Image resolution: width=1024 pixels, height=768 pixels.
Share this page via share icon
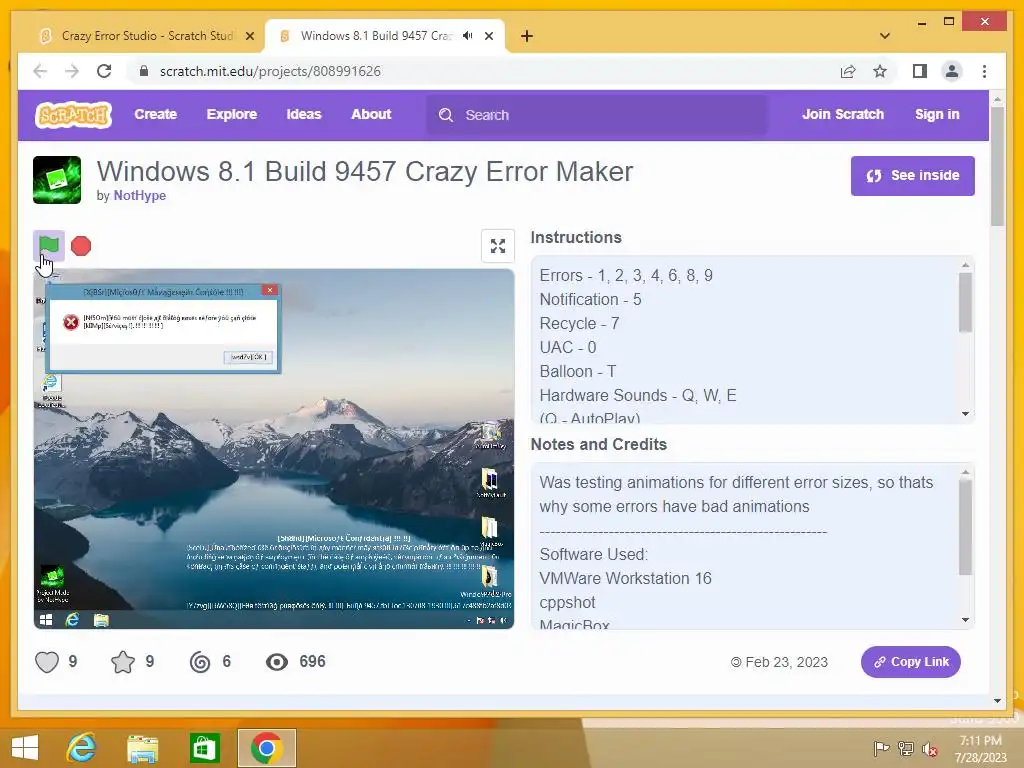pyautogui.click(x=848, y=71)
